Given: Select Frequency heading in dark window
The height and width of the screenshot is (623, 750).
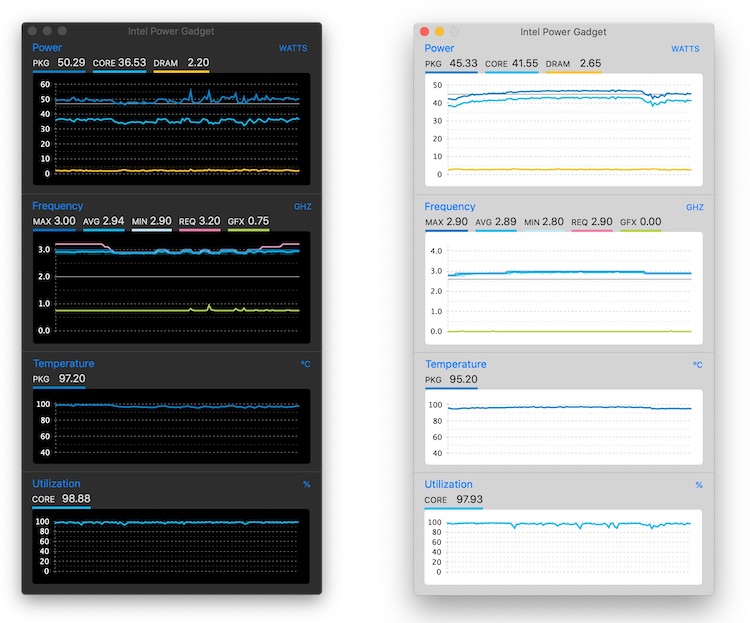Looking at the screenshot, I should point(57,206).
